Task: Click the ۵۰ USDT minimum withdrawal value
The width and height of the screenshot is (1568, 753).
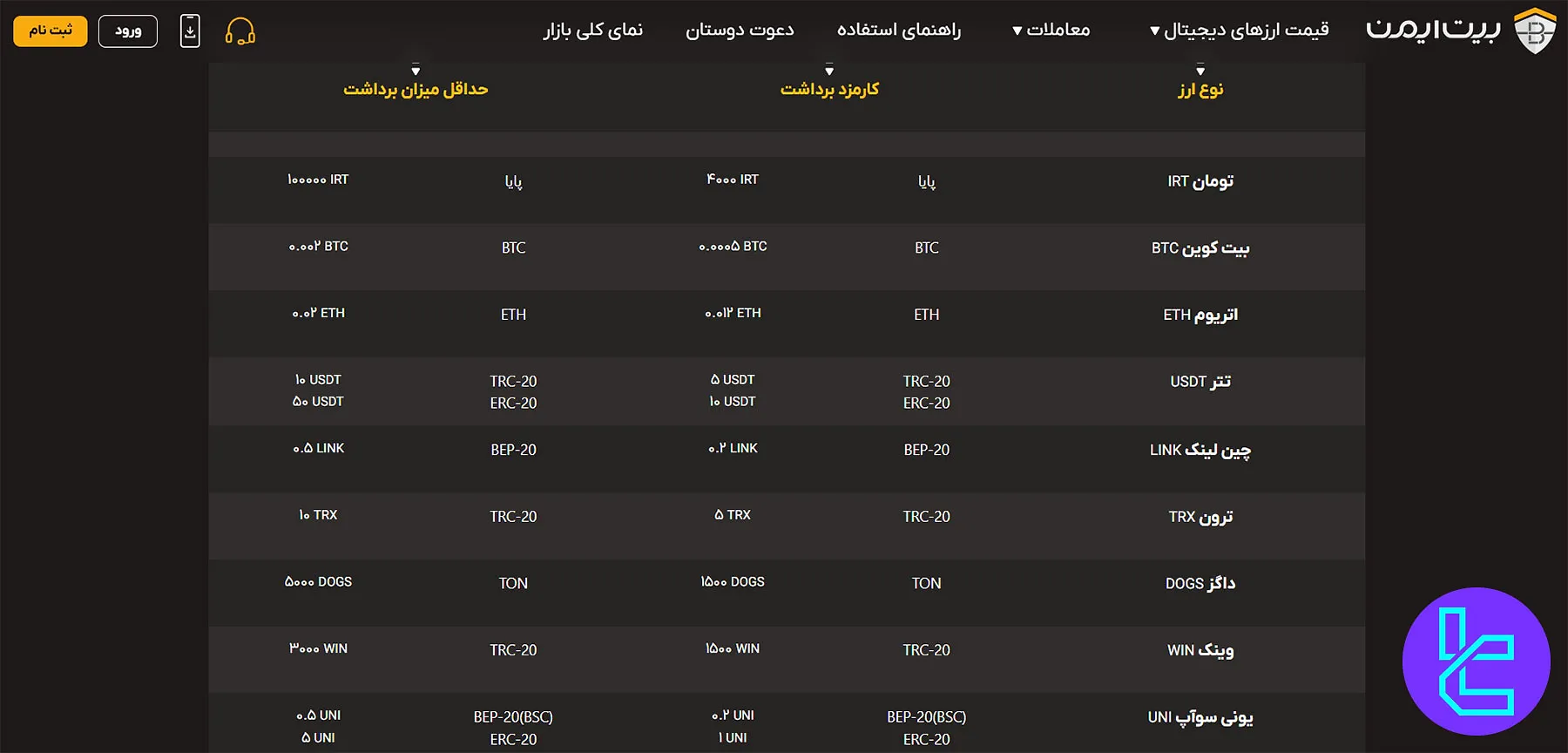Action: pyautogui.click(x=318, y=402)
